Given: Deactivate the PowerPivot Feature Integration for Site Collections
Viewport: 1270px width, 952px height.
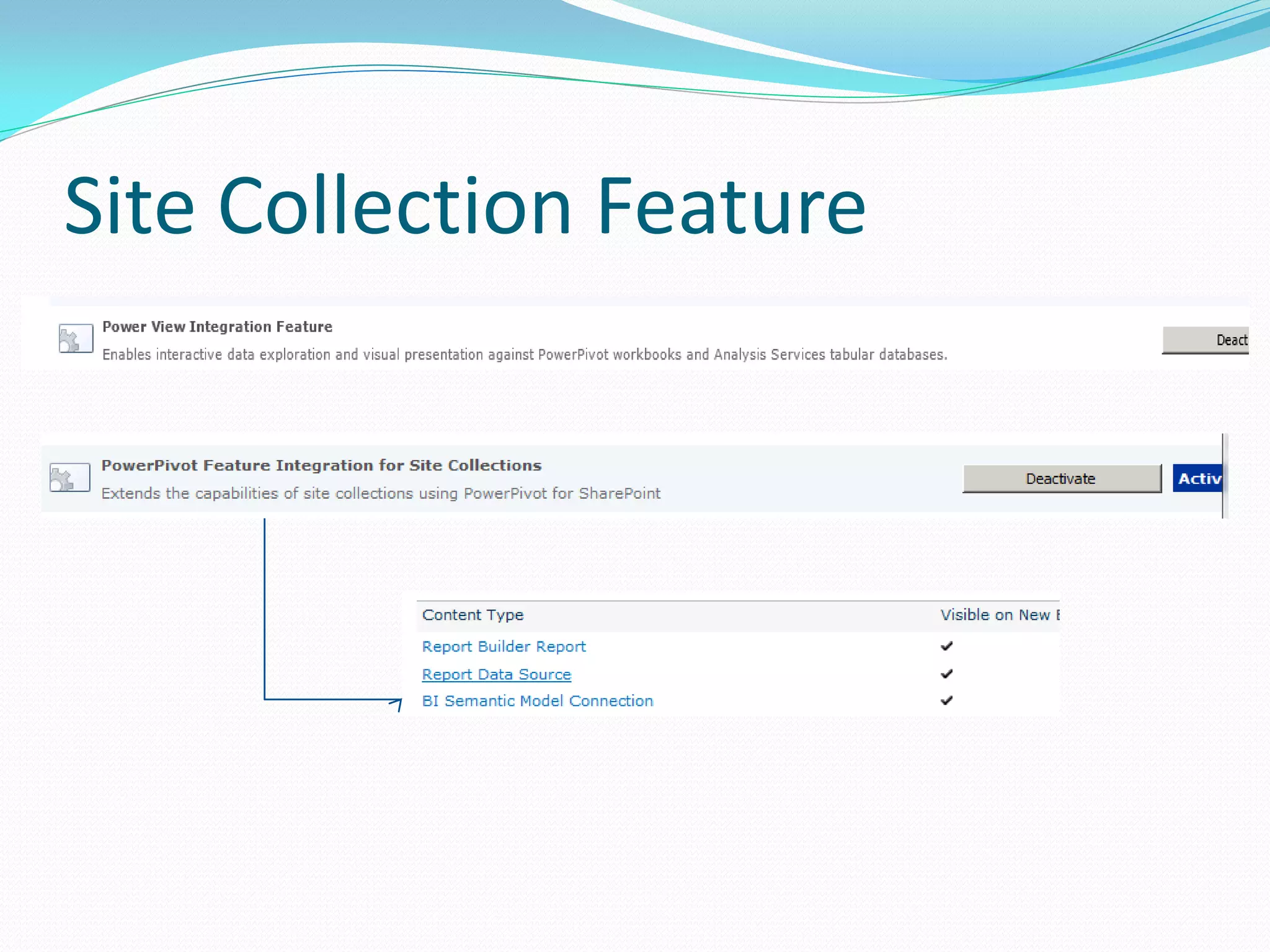Looking at the screenshot, I should pos(1062,478).
